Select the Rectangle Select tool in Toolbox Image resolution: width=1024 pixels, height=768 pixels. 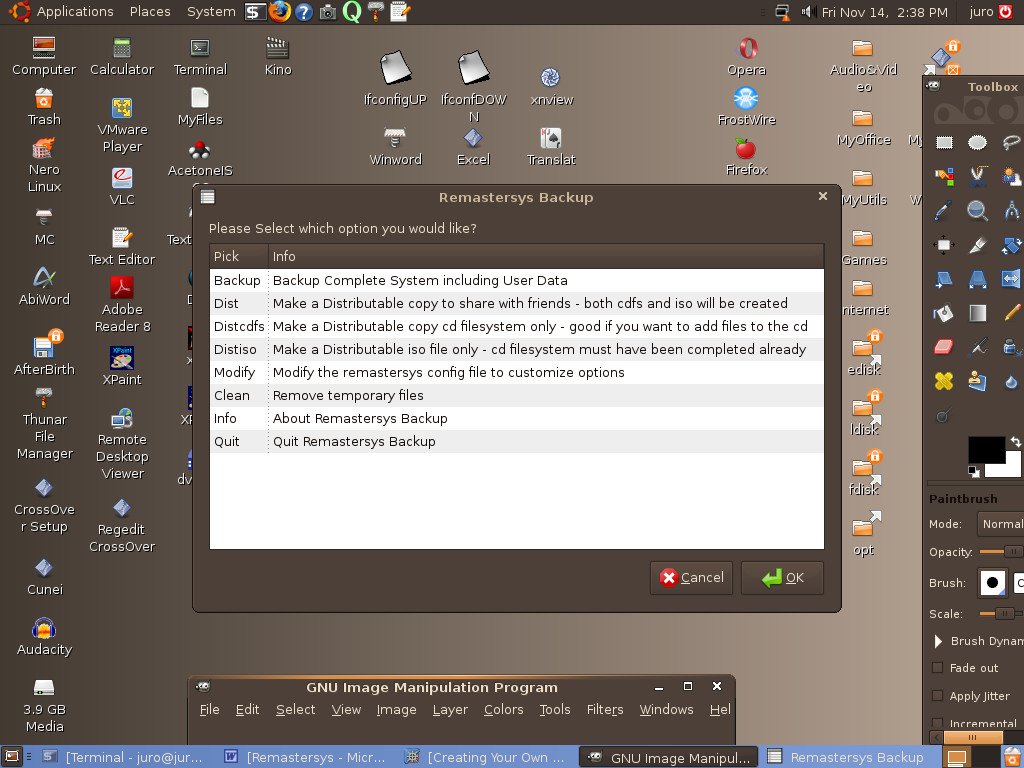[x=944, y=143]
